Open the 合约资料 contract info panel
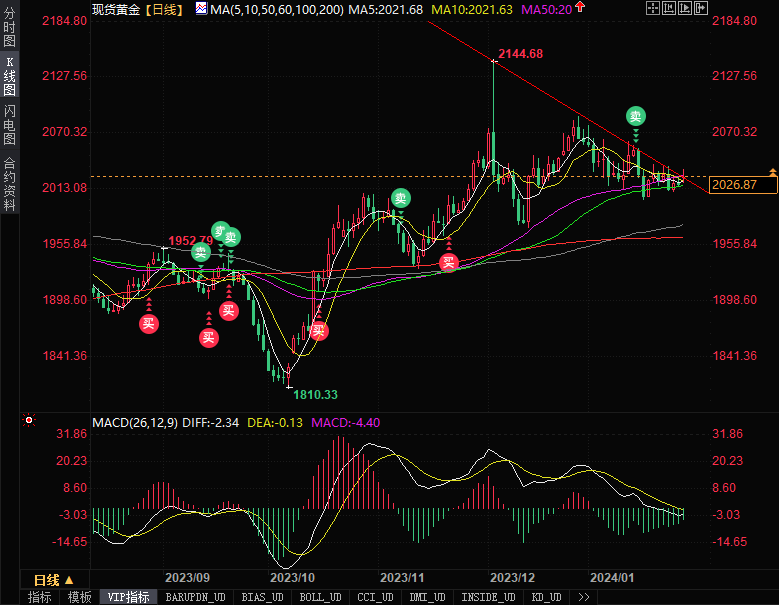The image size is (779, 605). click(x=9, y=183)
